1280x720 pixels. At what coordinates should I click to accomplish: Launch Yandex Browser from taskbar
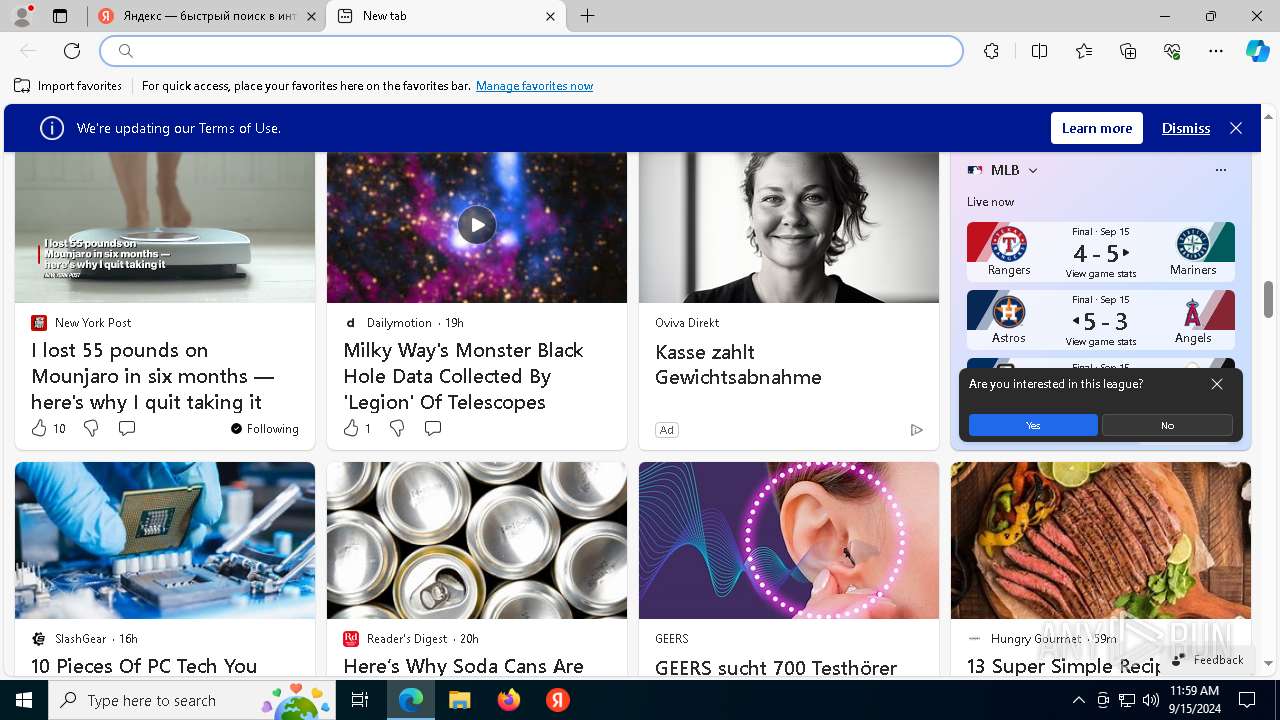click(x=558, y=700)
